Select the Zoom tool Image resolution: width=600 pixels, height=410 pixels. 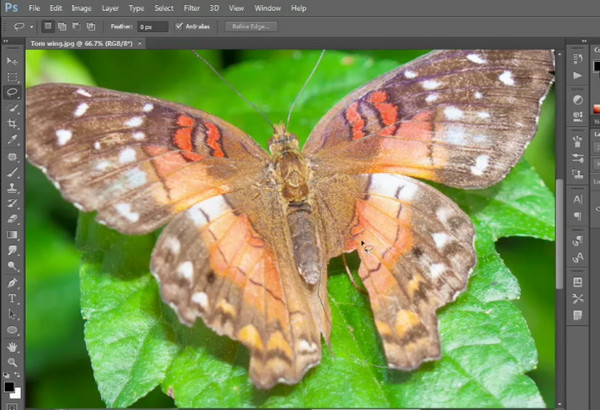pyautogui.click(x=12, y=362)
